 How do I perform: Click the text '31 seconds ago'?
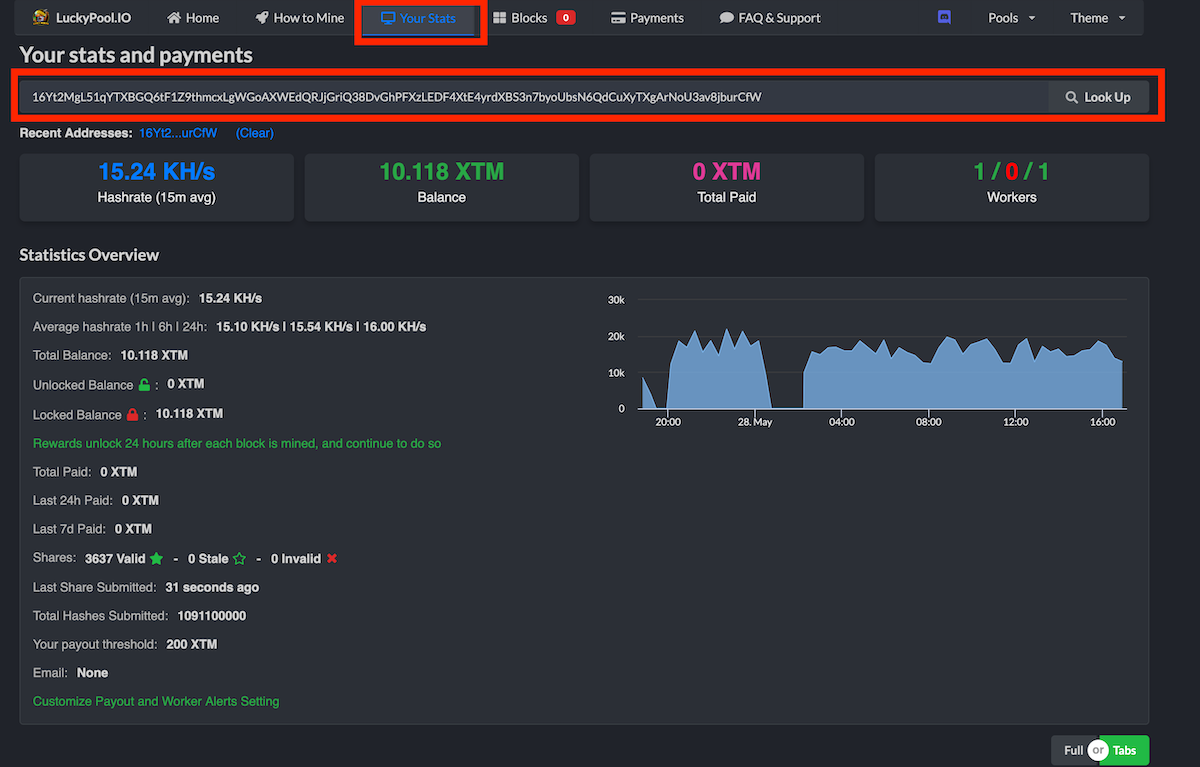[x=212, y=587]
